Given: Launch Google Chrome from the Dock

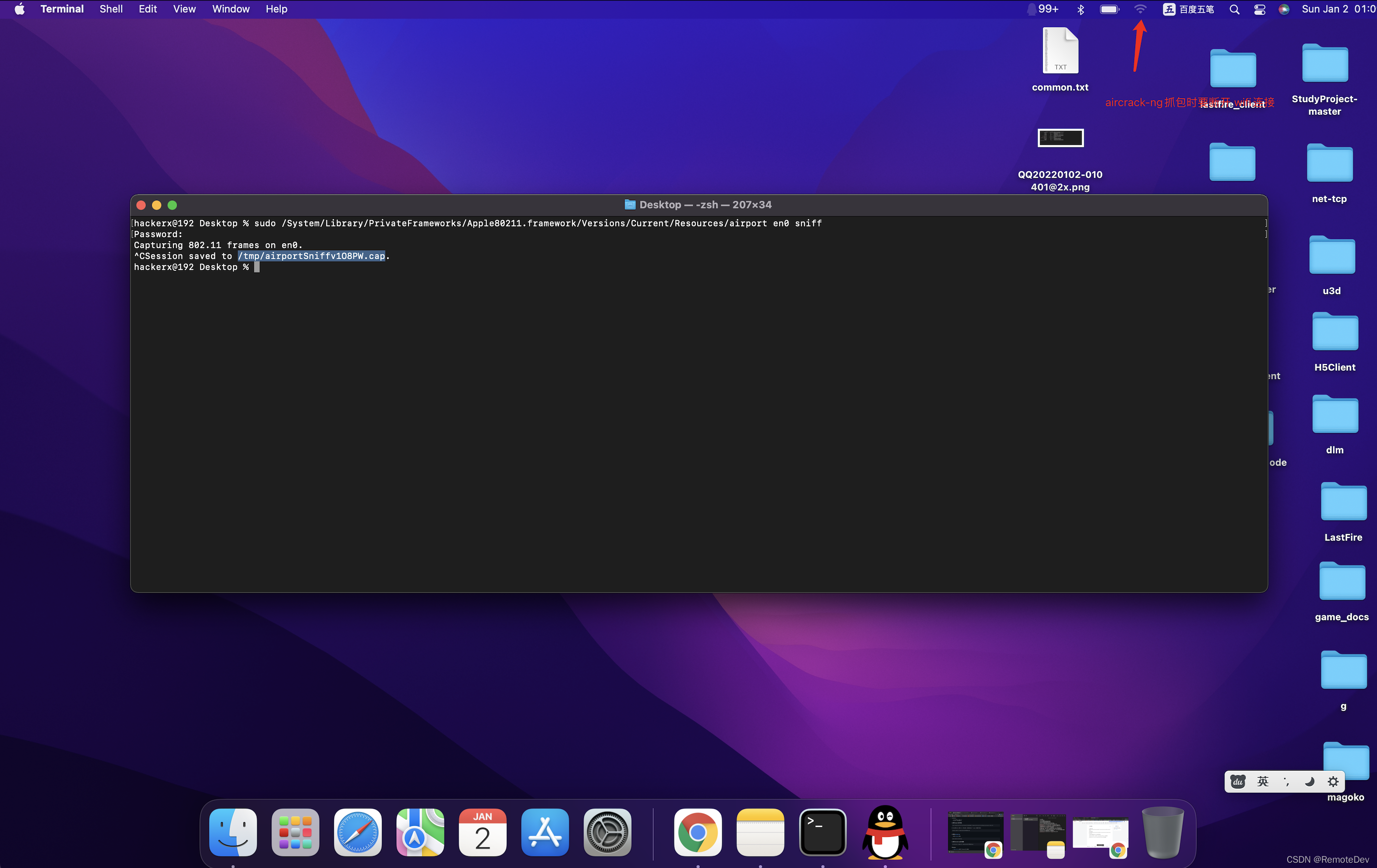Looking at the screenshot, I should tap(698, 832).
